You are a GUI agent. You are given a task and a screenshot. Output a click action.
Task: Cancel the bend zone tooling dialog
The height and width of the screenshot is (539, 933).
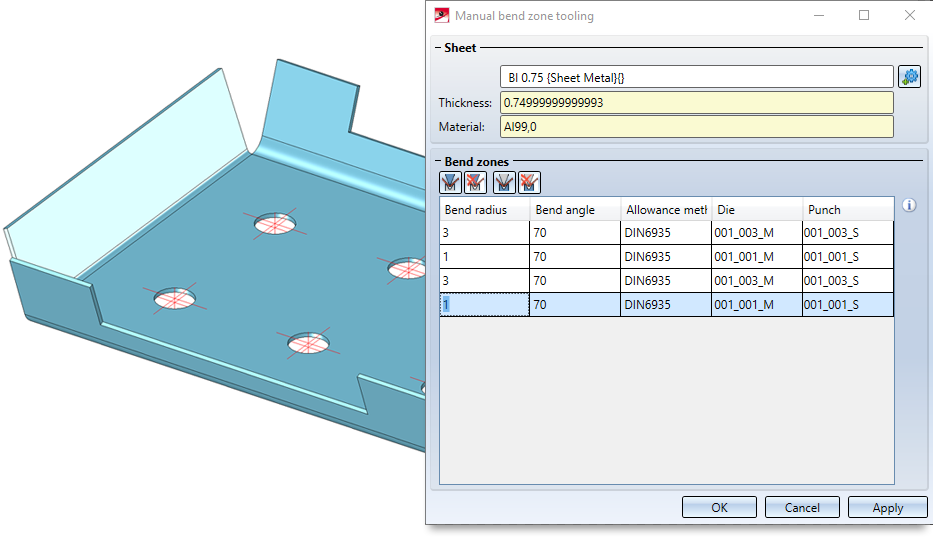pos(802,507)
